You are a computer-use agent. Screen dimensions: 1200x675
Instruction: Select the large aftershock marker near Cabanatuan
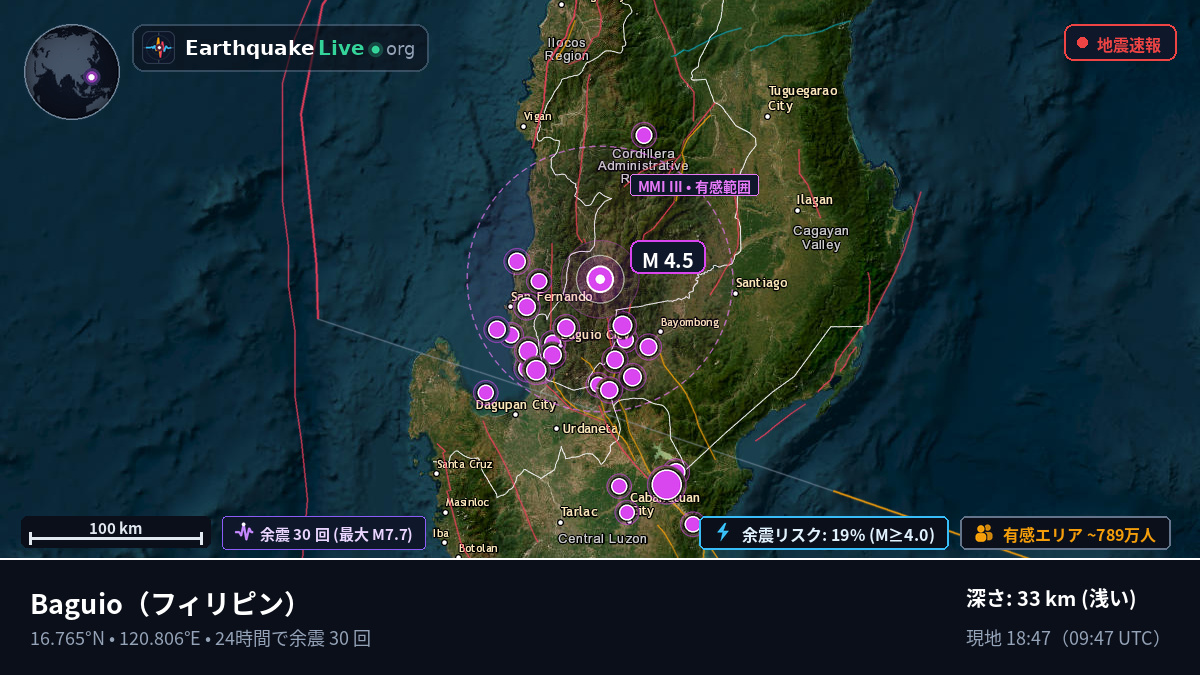[x=667, y=485]
